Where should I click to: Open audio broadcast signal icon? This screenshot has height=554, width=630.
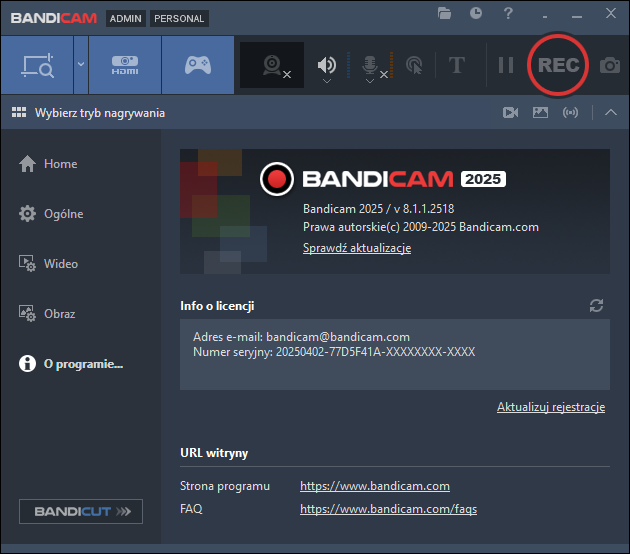pyautogui.click(x=571, y=112)
